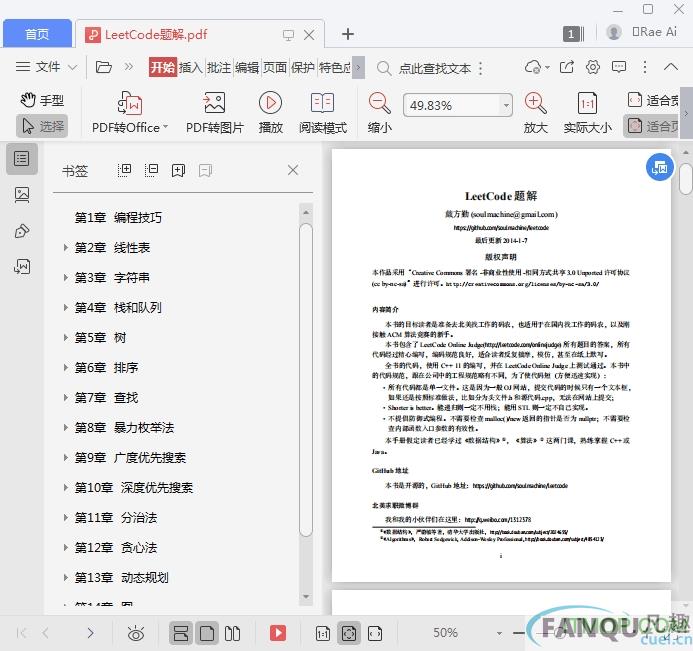The image size is (693, 651).
Task: Open bookmark 第7章 查找
Action: [107, 398]
